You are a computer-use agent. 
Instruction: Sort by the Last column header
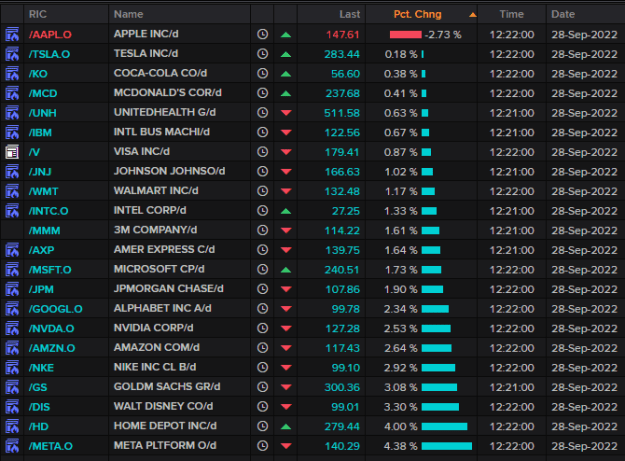pyautogui.click(x=350, y=14)
